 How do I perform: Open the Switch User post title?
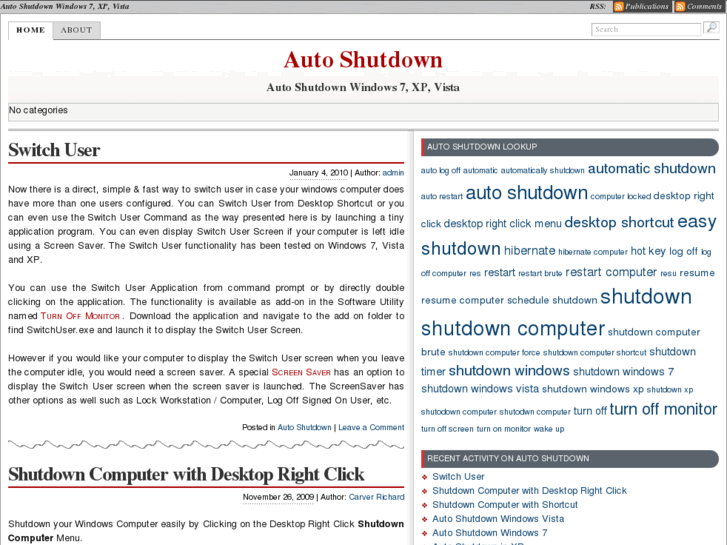(54, 150)
